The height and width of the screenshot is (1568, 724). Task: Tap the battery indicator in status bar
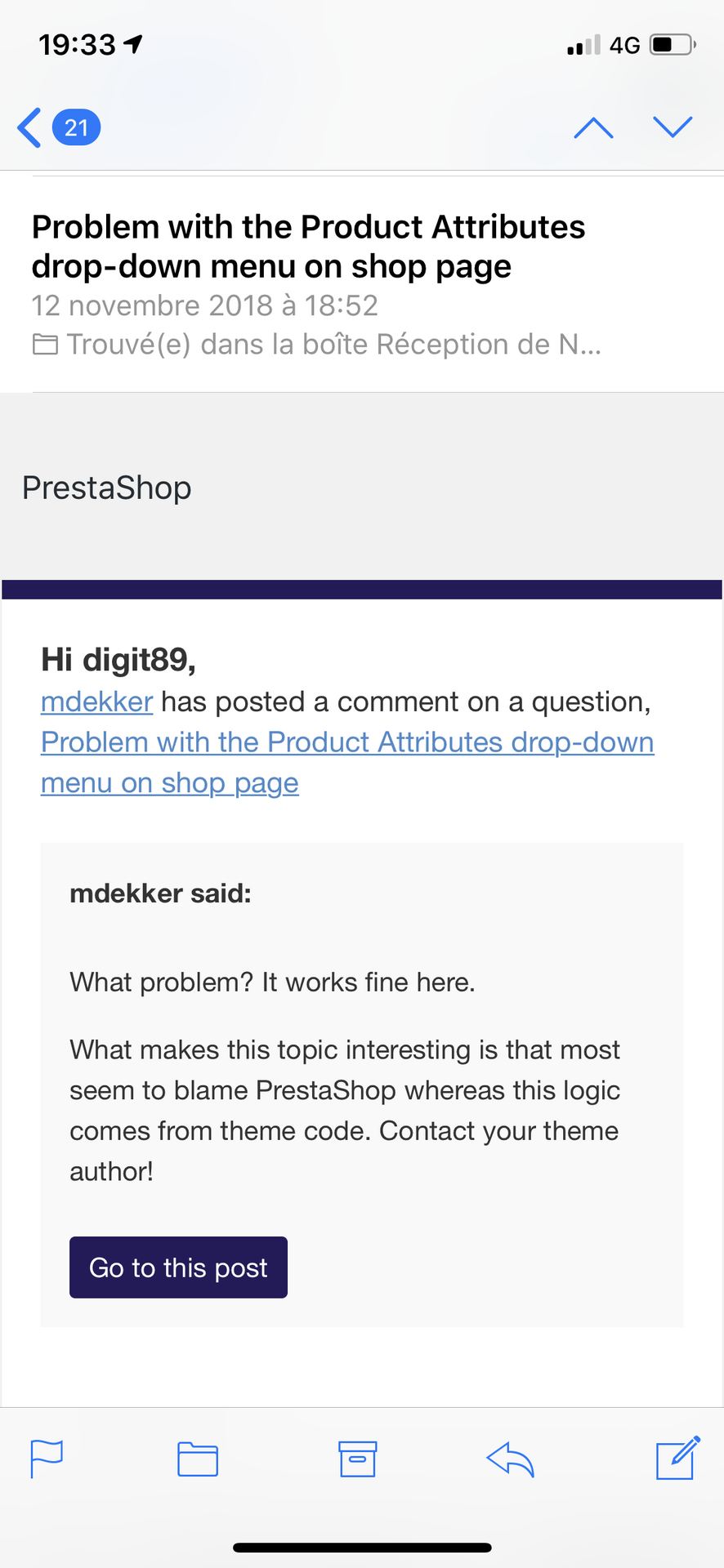click(x=672, y=44)
